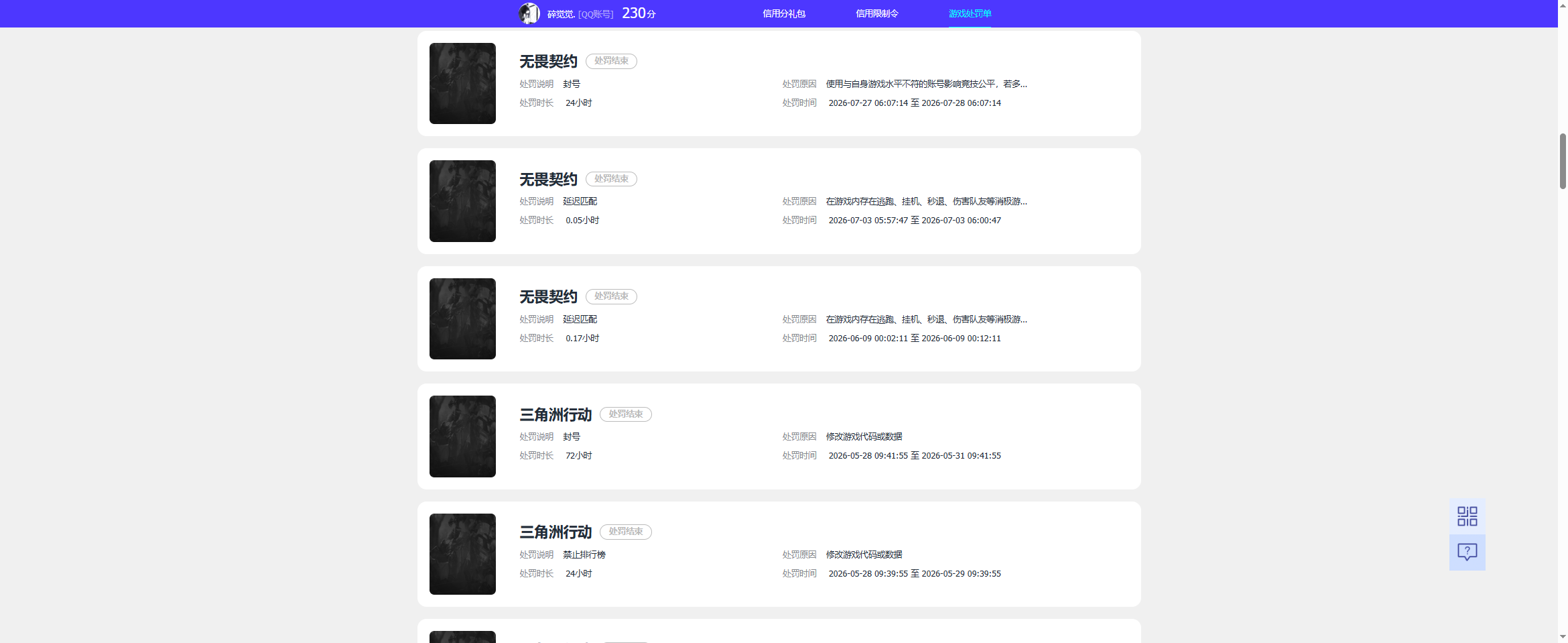The image size is (1568, 643).
Task: Switch to the 信用限制令 tab
Action: [876, 13]
